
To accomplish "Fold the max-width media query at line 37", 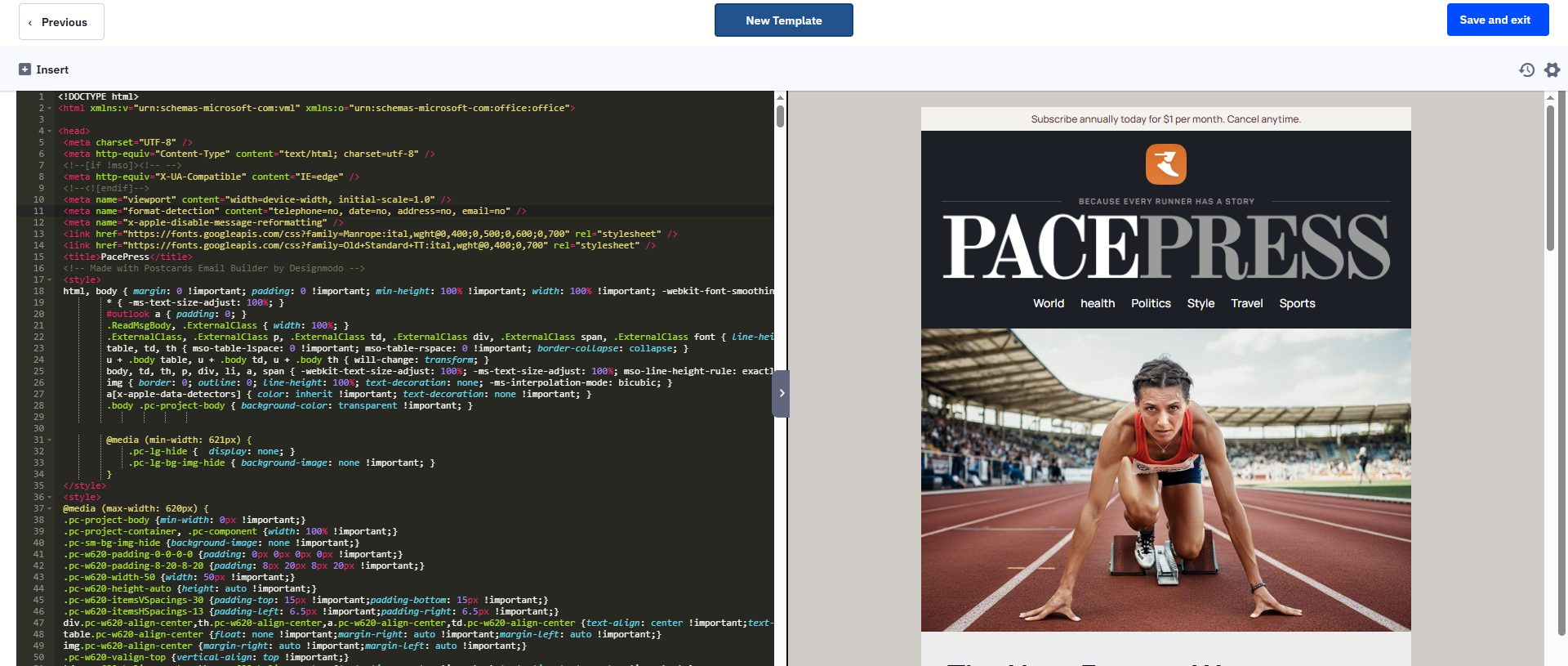I will 49,508.
